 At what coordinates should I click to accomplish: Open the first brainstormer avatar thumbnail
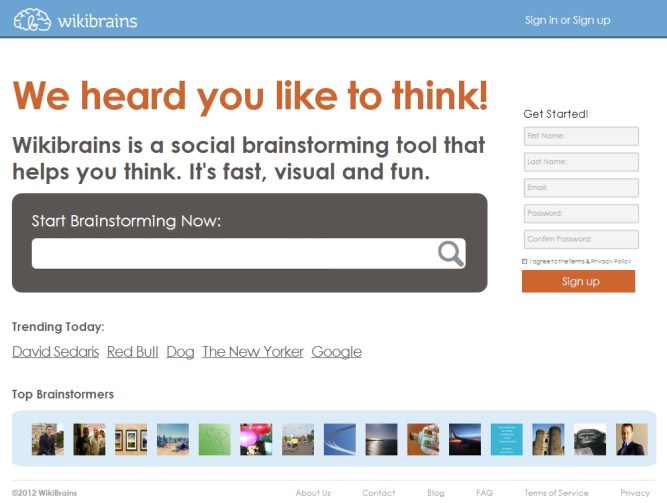[48, 439]
